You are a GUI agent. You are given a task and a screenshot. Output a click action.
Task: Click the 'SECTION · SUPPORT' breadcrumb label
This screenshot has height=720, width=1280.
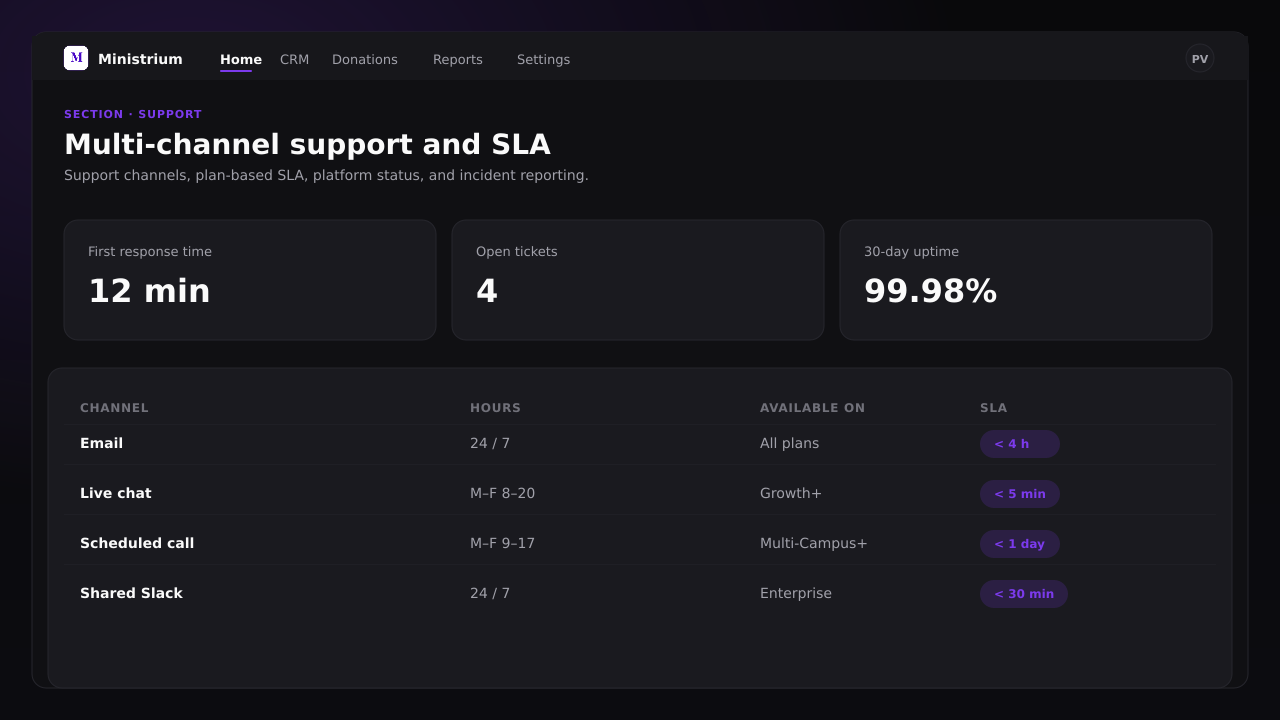coord(133,114)
